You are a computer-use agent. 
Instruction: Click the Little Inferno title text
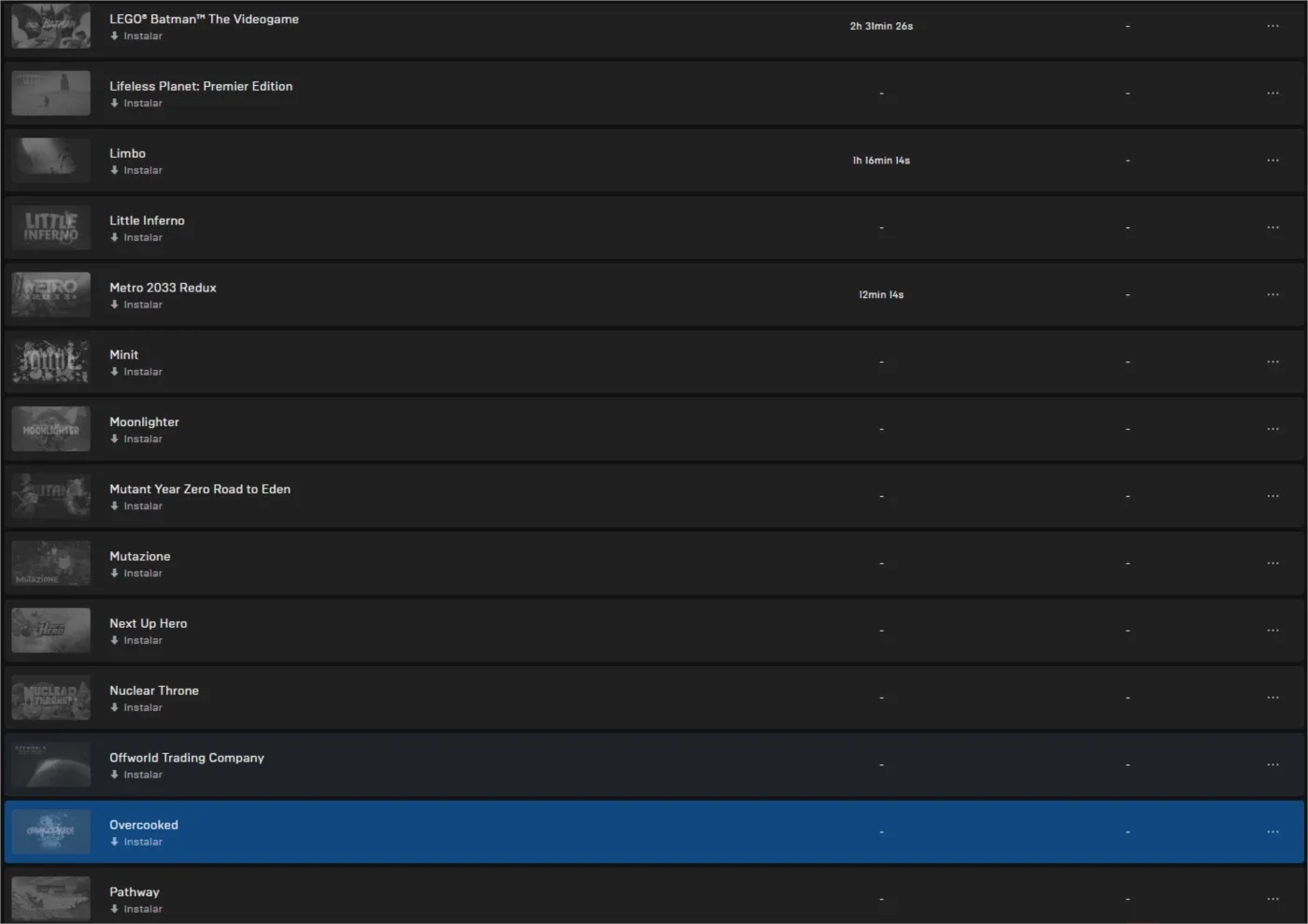147,221
